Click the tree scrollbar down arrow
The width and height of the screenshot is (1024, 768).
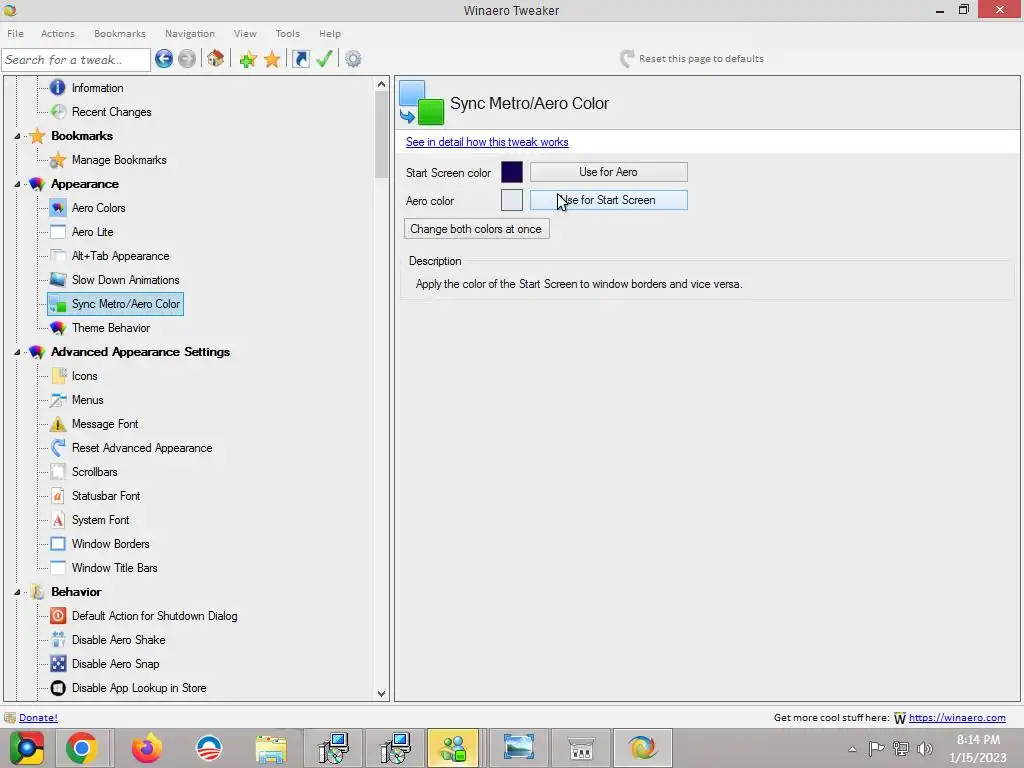(x=381, y=694)
